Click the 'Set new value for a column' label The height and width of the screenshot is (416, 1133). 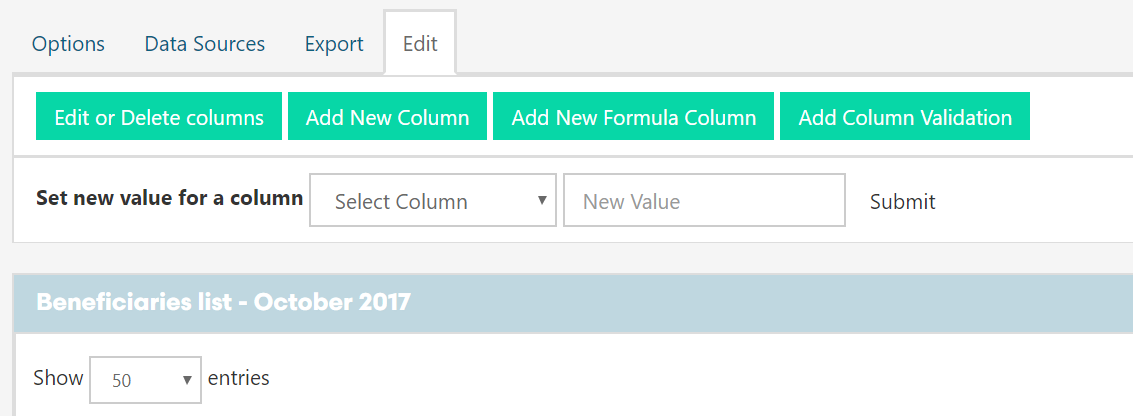169,198
